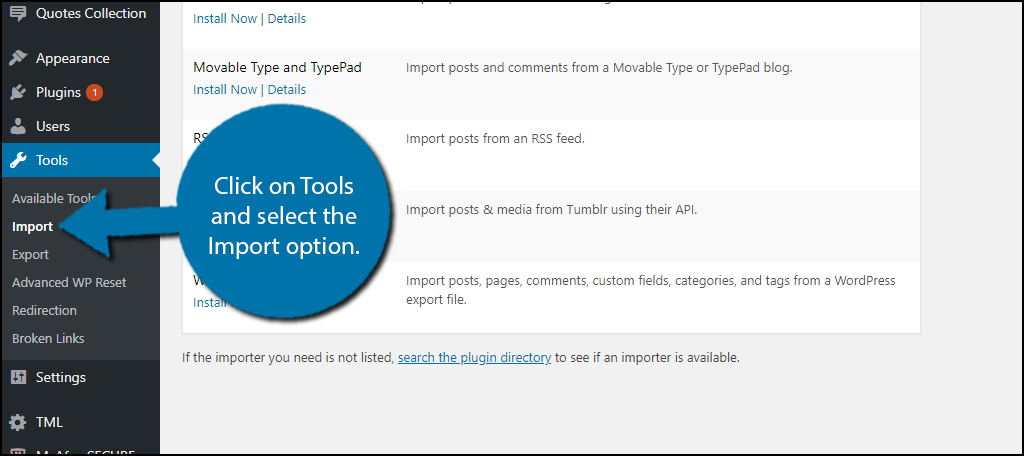This screenshot has width=1024, height=456.
Task: Click the Settings sliders icon
Action: point(18,377)
